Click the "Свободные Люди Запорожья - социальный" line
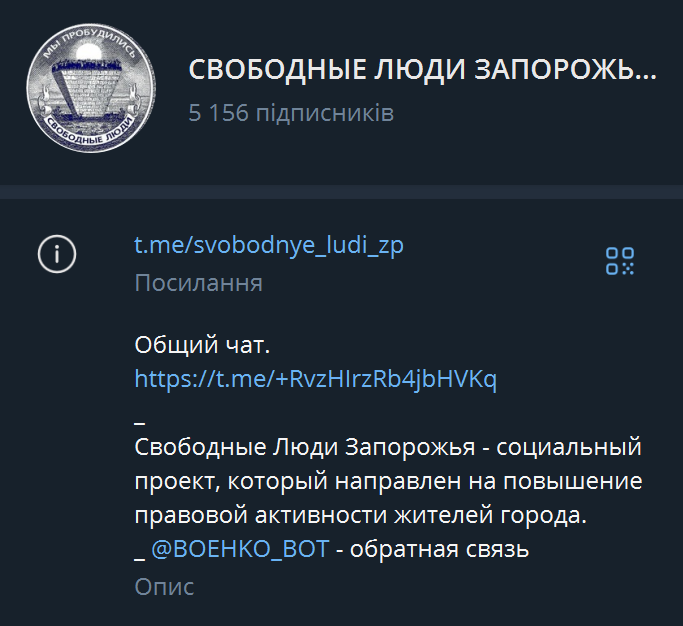683x626 pixels. click(x=388, y=447)
